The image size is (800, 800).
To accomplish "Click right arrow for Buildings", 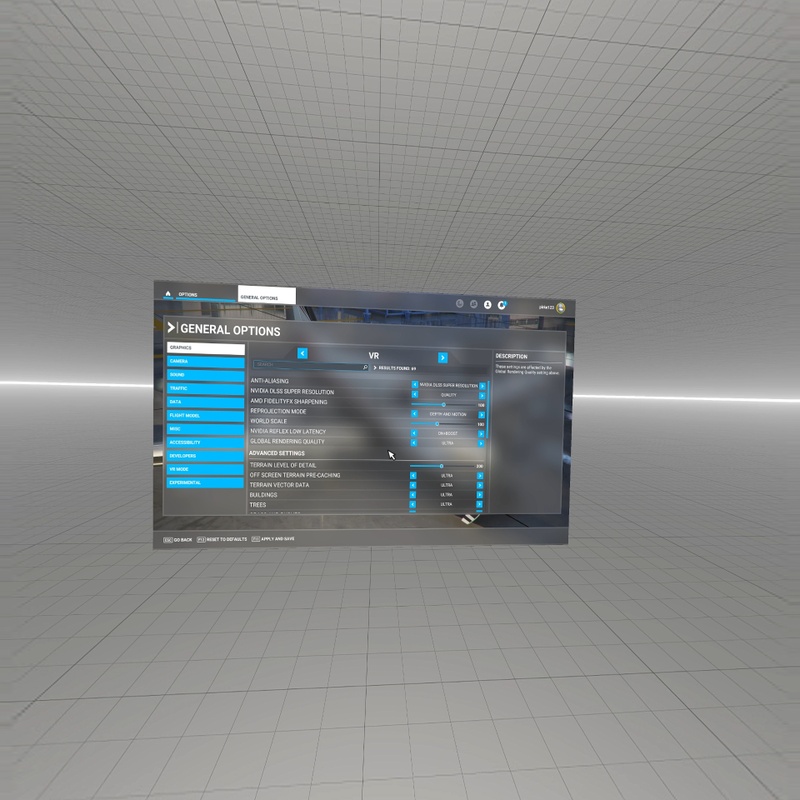I will (480, 495).
